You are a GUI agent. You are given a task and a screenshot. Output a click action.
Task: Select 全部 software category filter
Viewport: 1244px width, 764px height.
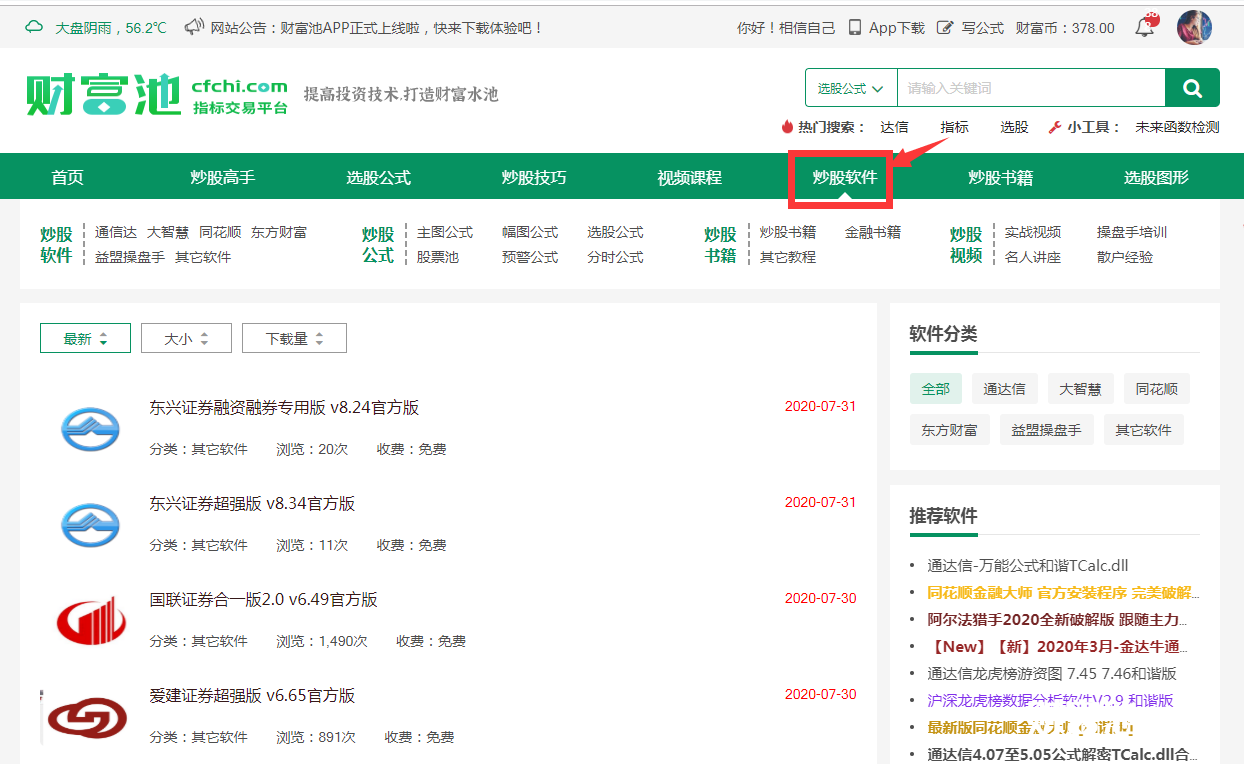[x=936, y=389]
